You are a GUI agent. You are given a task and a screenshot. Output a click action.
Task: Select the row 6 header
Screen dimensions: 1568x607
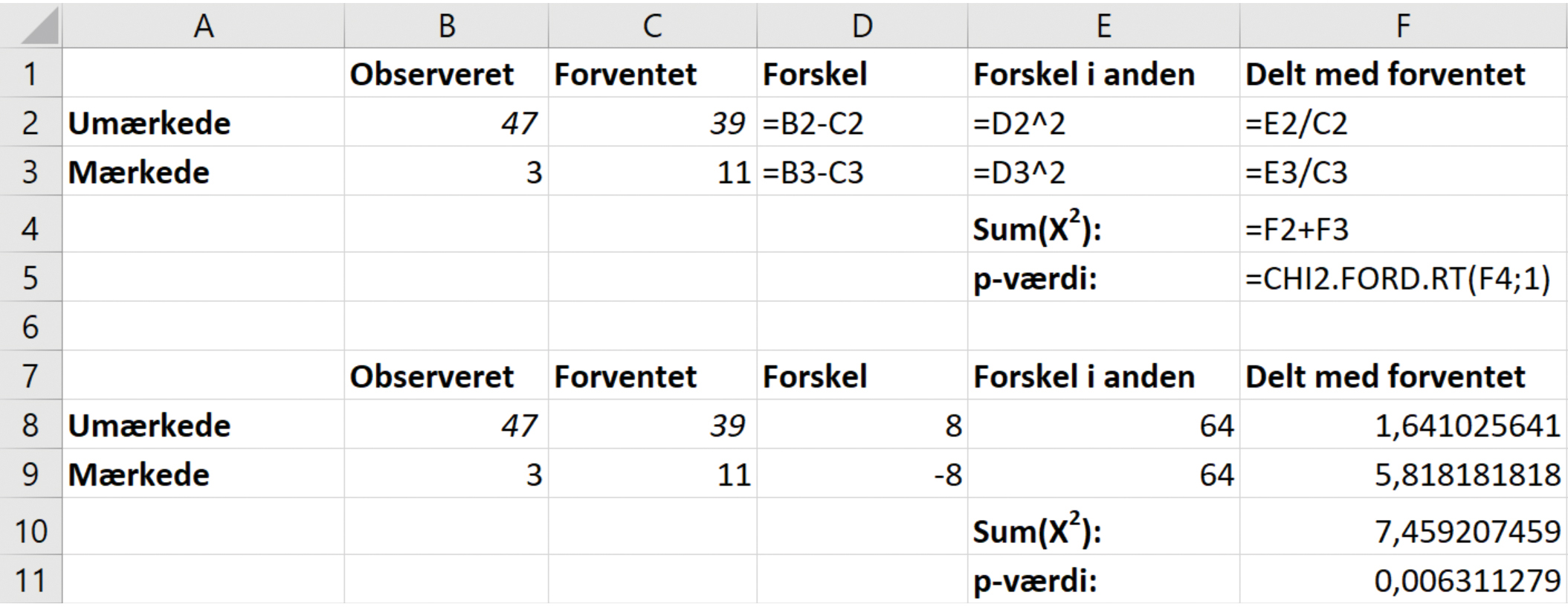(x=30, y=327)
